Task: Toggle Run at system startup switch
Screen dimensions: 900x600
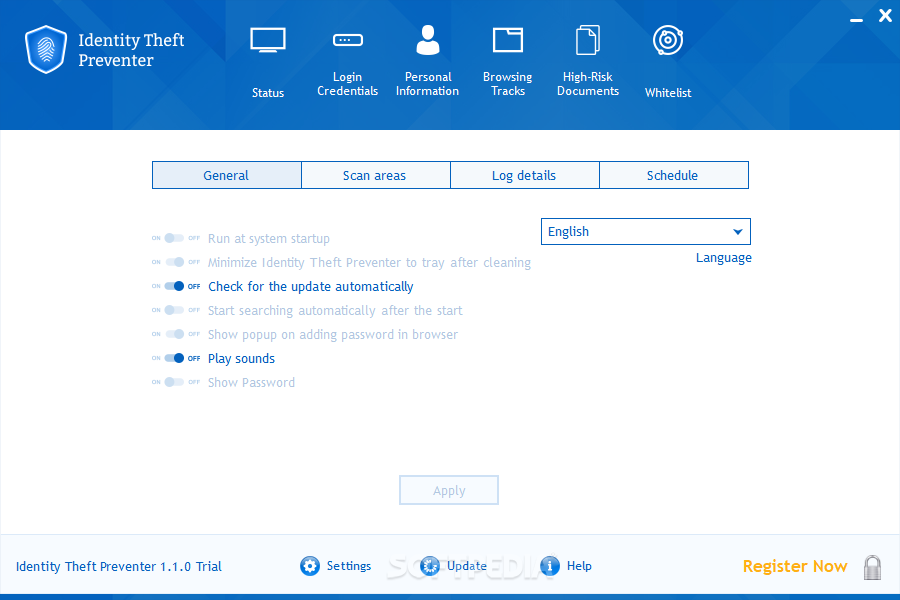Action: [x=174, y=238]
